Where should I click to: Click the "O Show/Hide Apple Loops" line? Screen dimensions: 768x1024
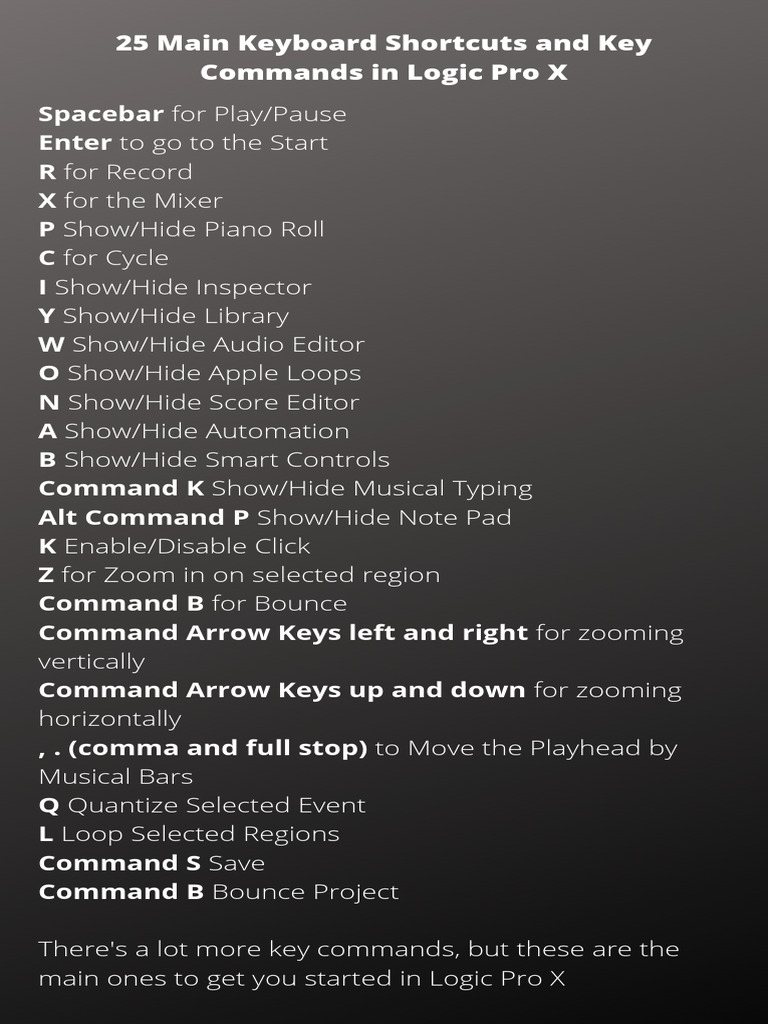click(199, 373)
